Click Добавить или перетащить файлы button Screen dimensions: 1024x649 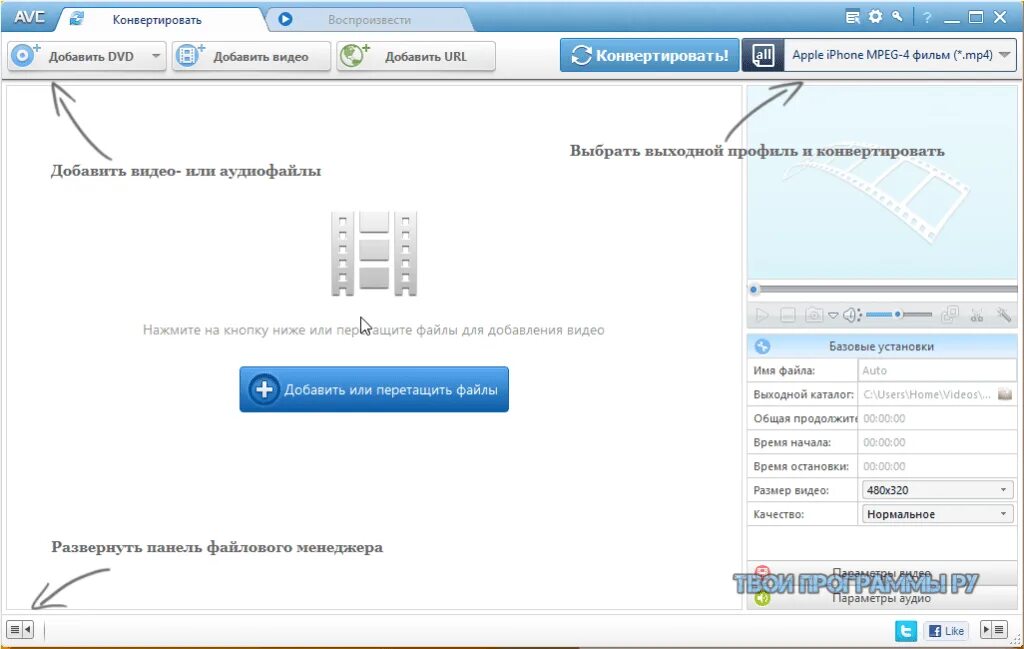[374, 389]
